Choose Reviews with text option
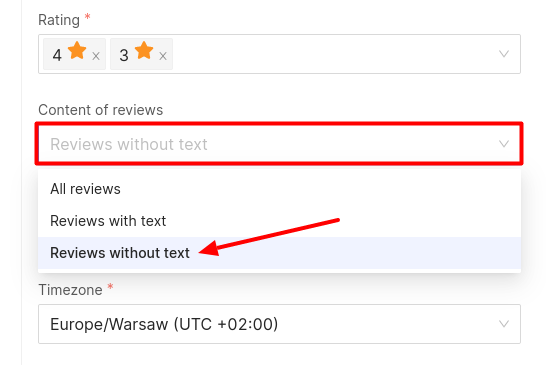546x365 pixels. click(x=279, y=221)
